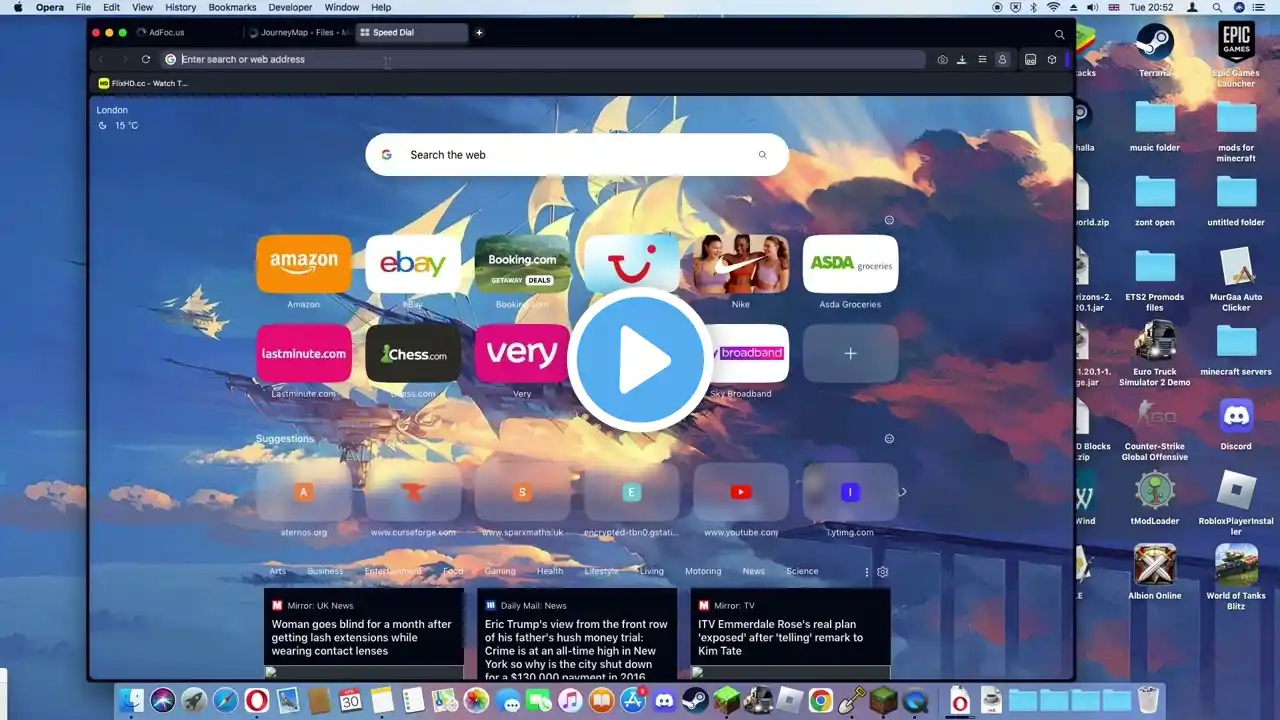Open the tab search magnifier icon
The image size is (1280, 720).
pyautogui.click(x=1060, y=34)
